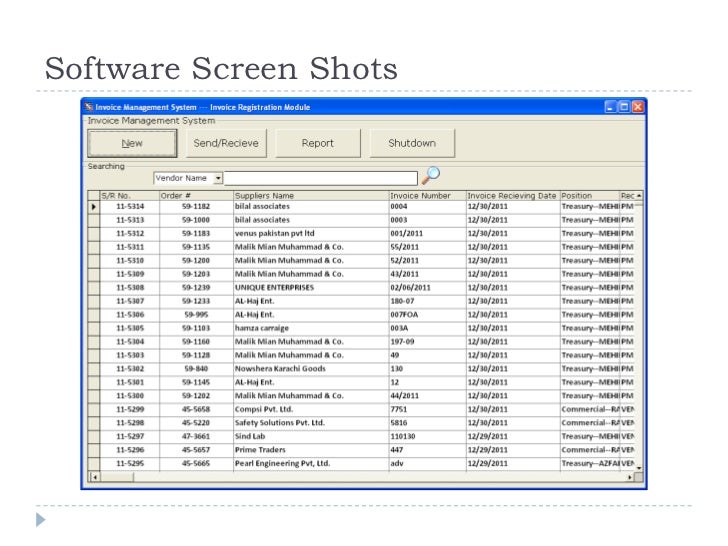Select order cell 59-1145

tap(196, 383)
